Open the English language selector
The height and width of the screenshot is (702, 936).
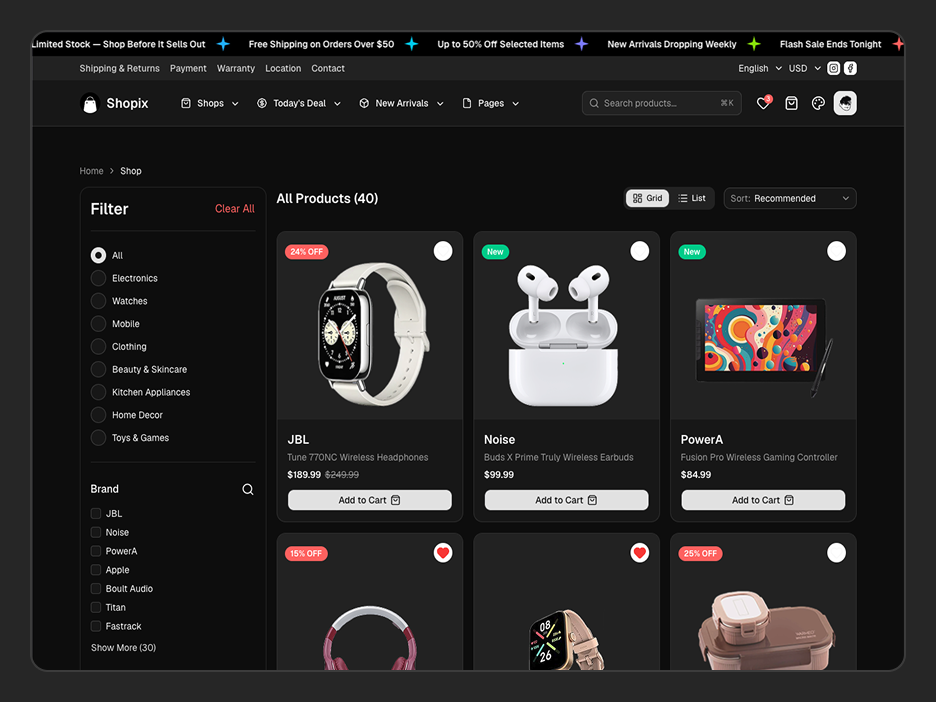pyautogui.click(x=760, y=68)
